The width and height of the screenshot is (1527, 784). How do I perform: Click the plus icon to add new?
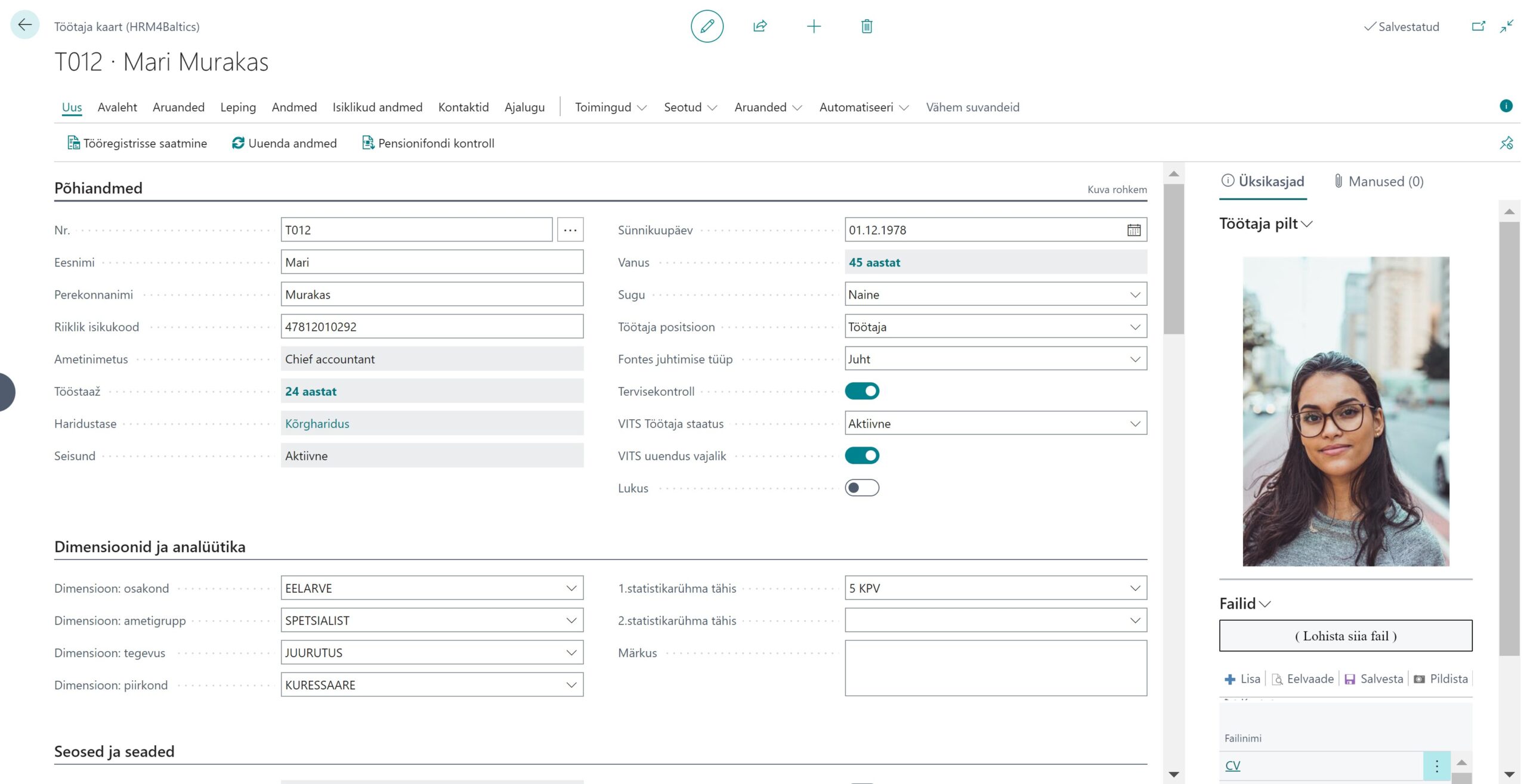point(814,26)
